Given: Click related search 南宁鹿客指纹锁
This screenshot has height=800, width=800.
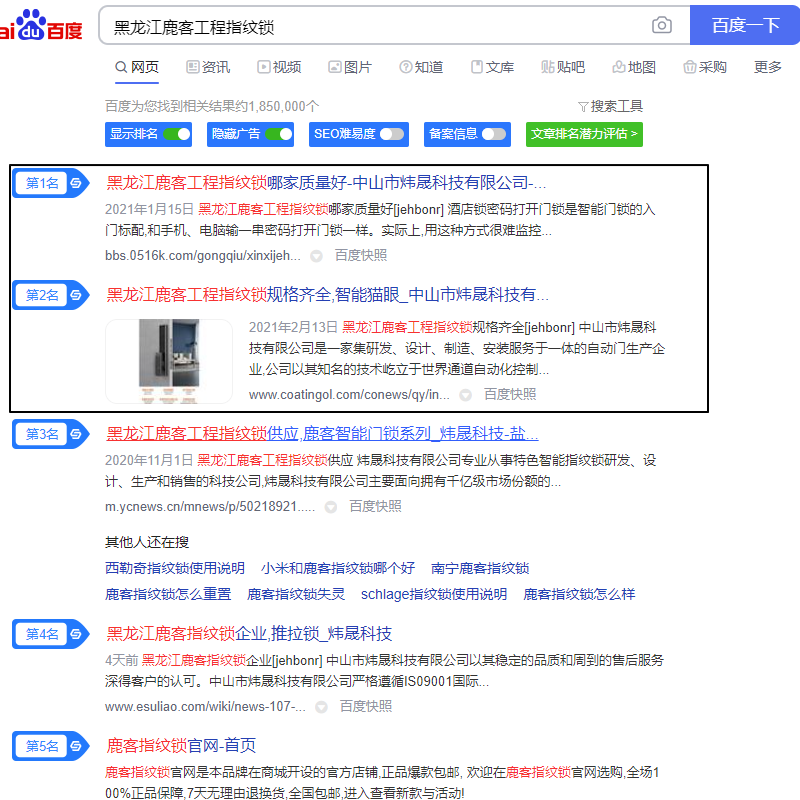Looking at the screenshot, I should point(480,568).
